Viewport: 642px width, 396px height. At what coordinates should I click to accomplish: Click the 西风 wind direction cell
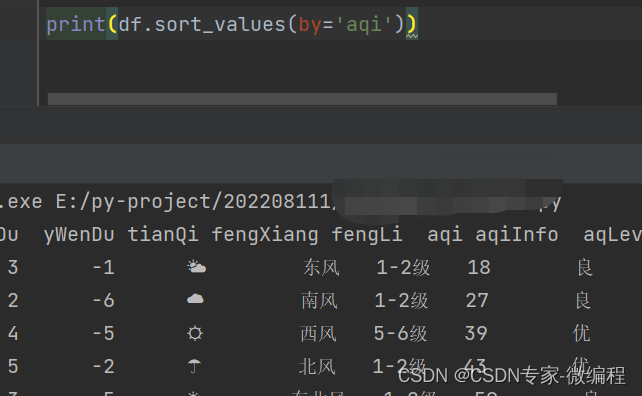tap(319, 333)
